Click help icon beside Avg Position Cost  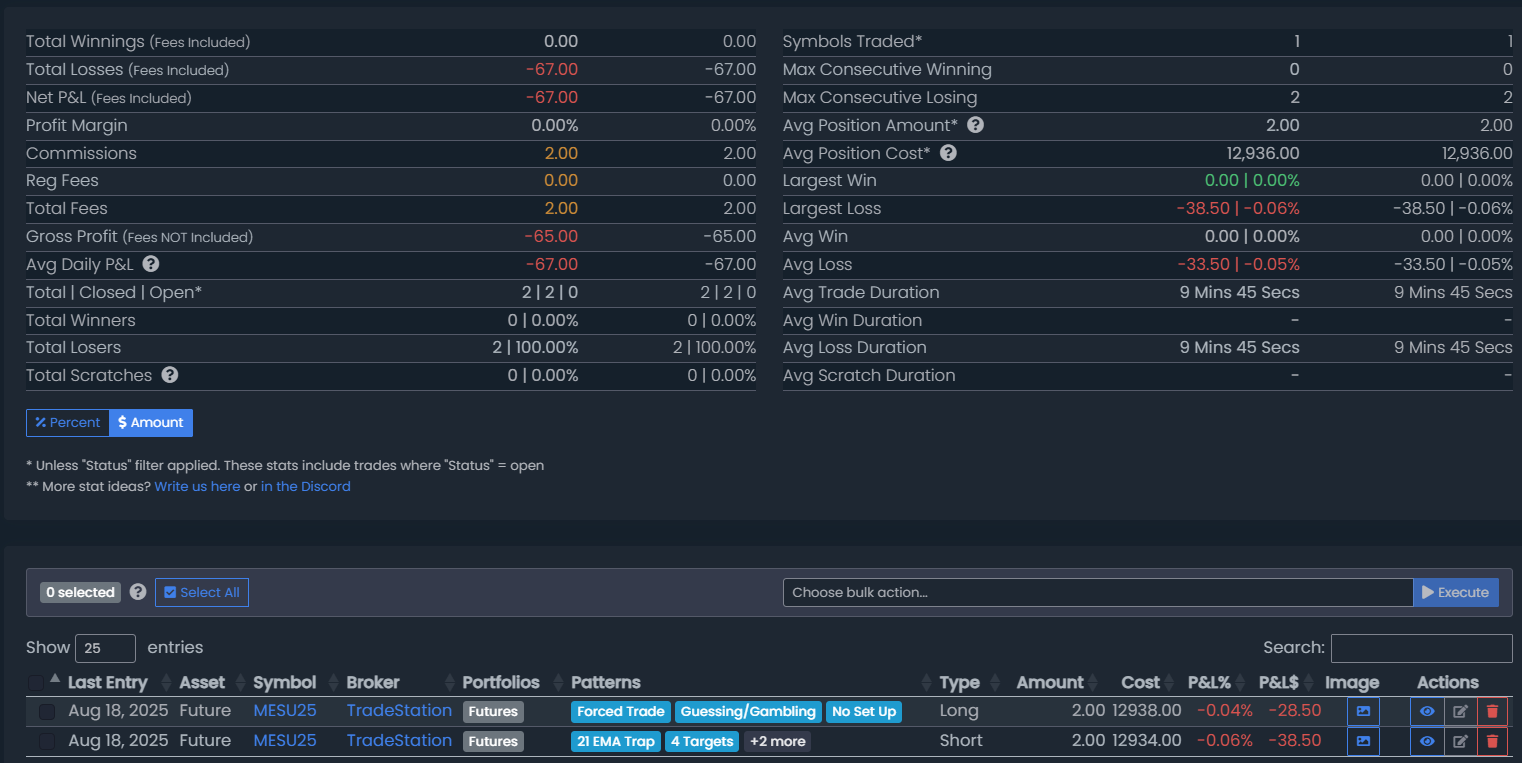[x=948, y=153]
